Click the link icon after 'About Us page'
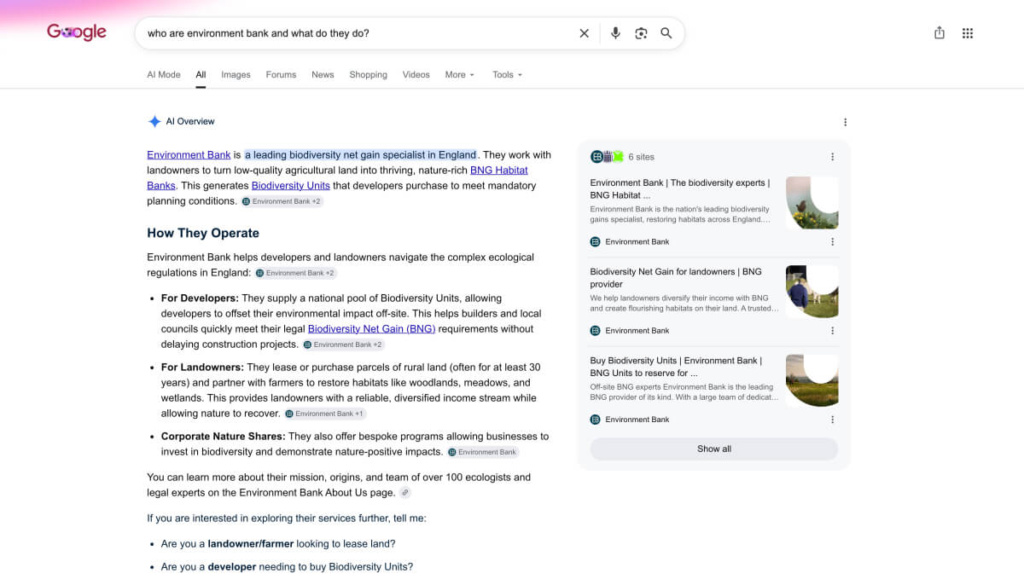This screenshot has width=1024, height=585. [405, 493]
